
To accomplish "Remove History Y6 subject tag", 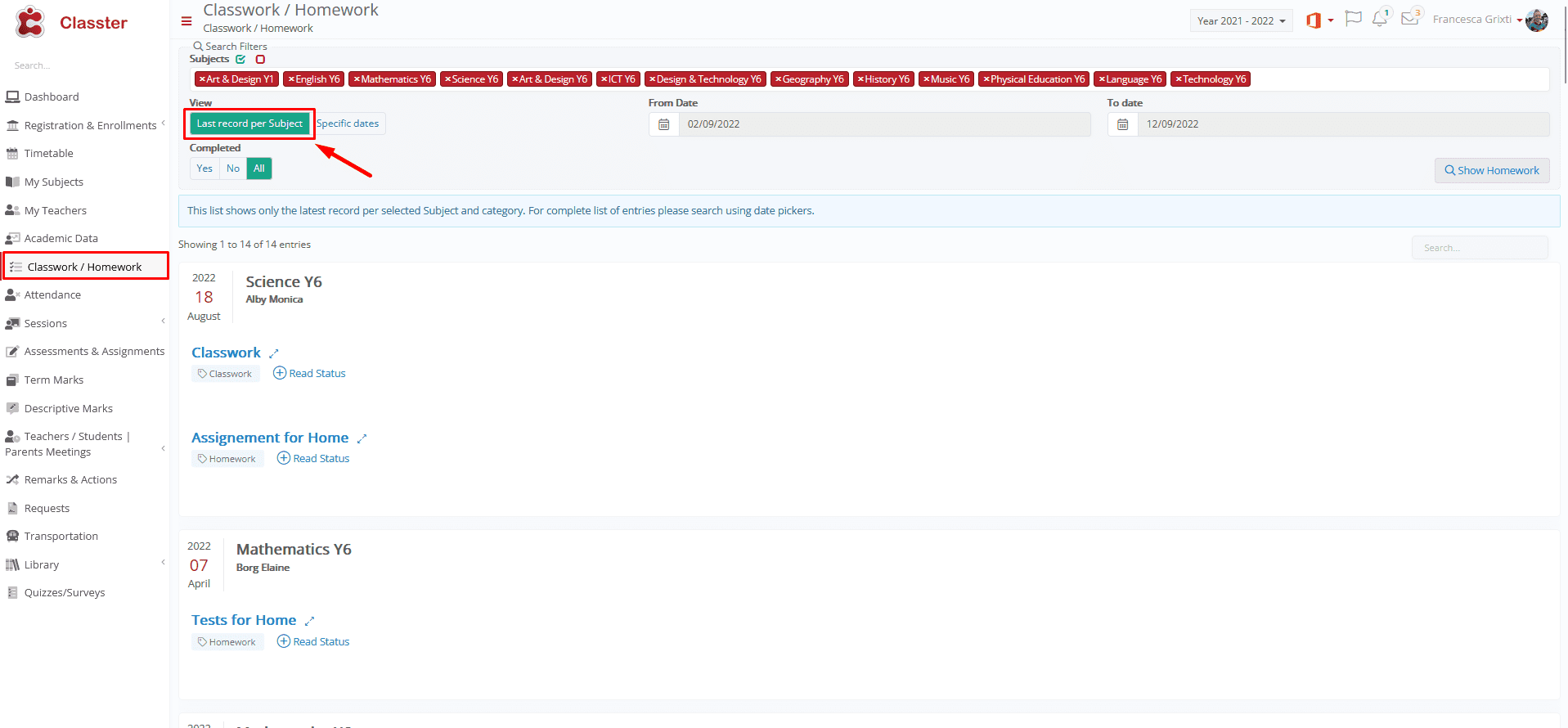I will tap(860, 79).
